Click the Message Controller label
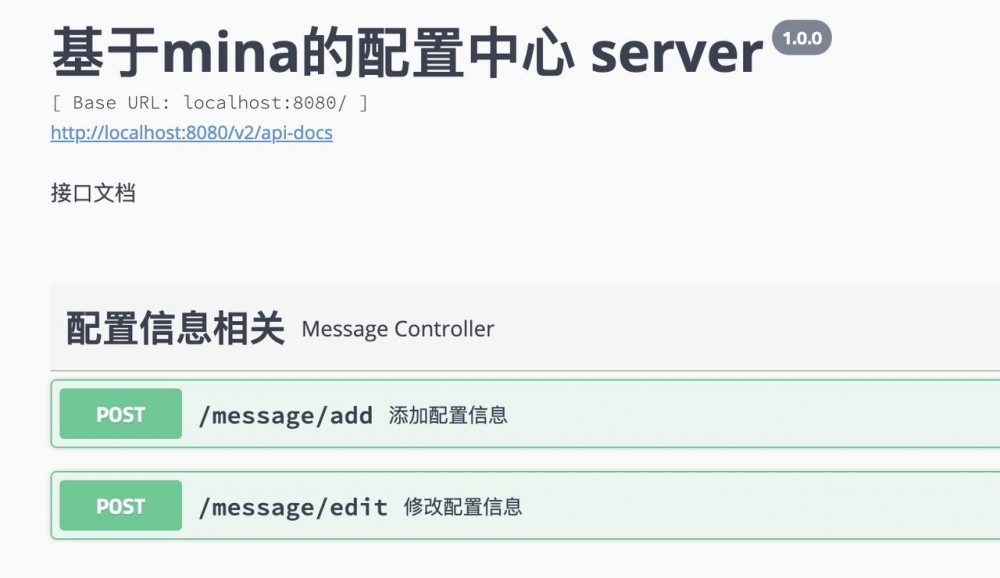The width and height of the screenshot is (1000, 578). (399, 329)
